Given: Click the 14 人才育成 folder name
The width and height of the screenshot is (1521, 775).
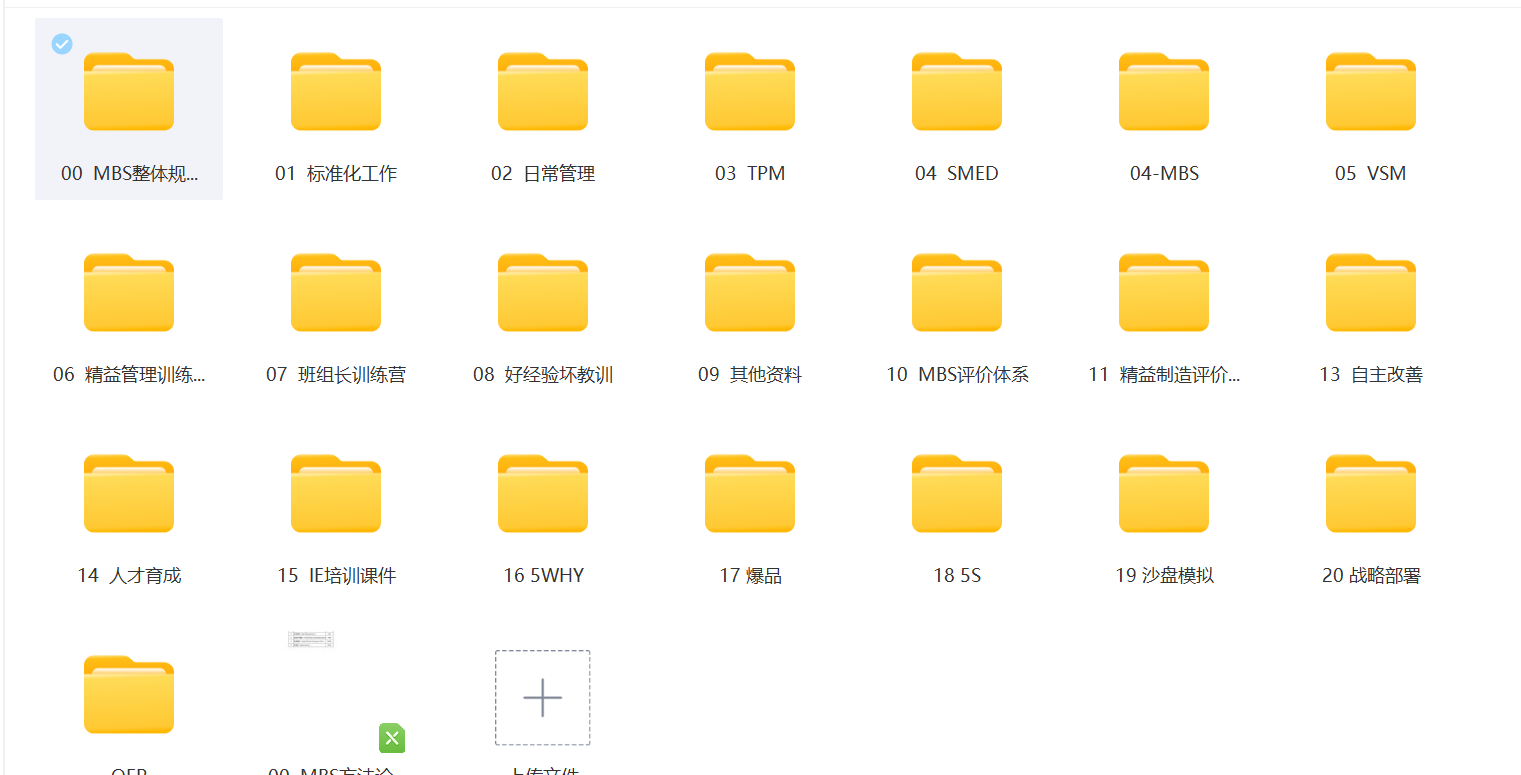Looking at the screenshot, I should click(x=129, y=576).
